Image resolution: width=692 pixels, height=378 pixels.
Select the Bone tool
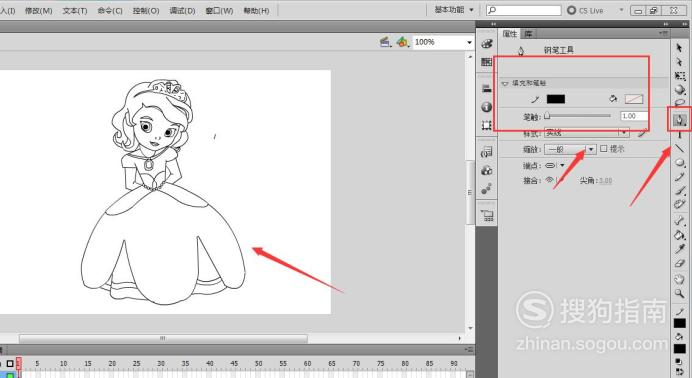[680, 221]
